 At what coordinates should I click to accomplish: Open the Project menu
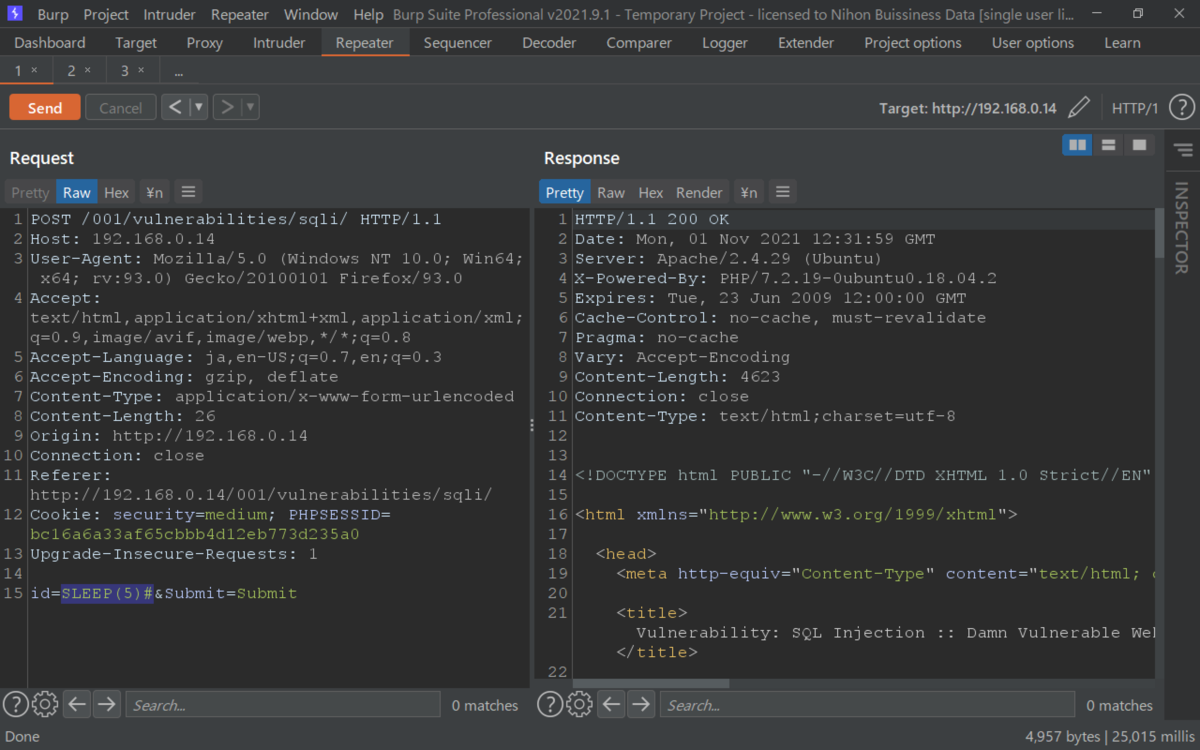click(x=106, y=15)
